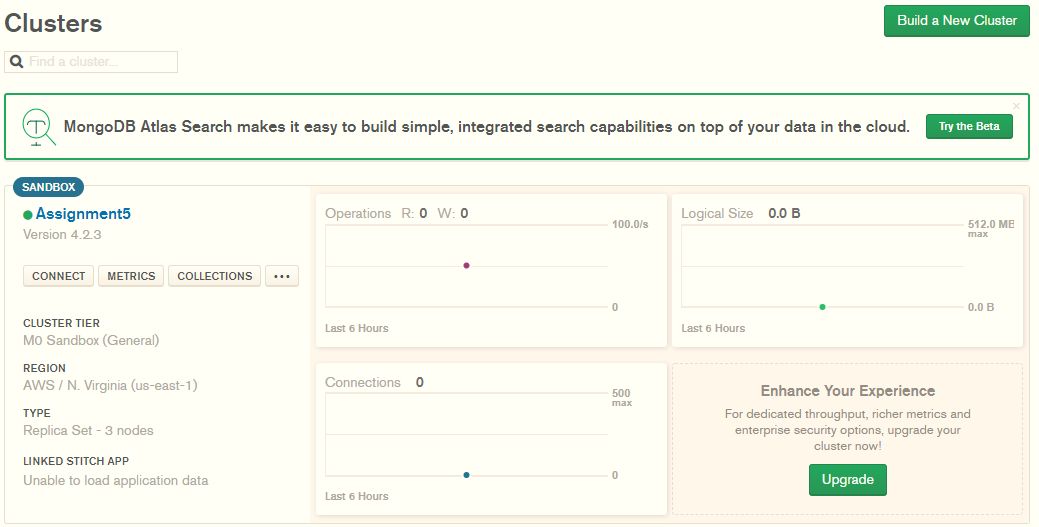Click the magnifier icon in cluster search
Screen dimensions: 1039x527
pos(17,62)
